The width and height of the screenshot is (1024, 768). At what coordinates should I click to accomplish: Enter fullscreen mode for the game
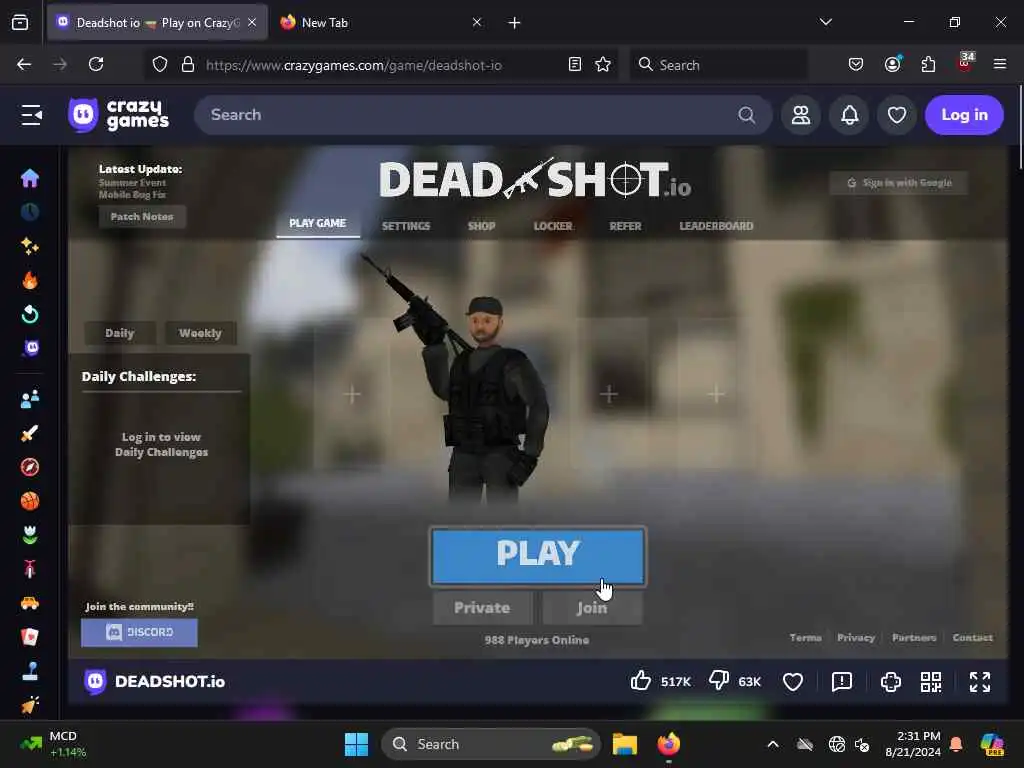(x=980, y=682)
